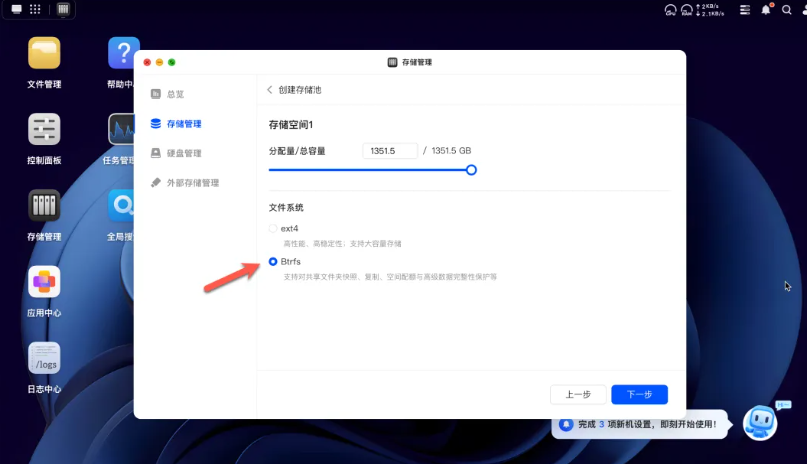Open the notification bell

[766, 10]
